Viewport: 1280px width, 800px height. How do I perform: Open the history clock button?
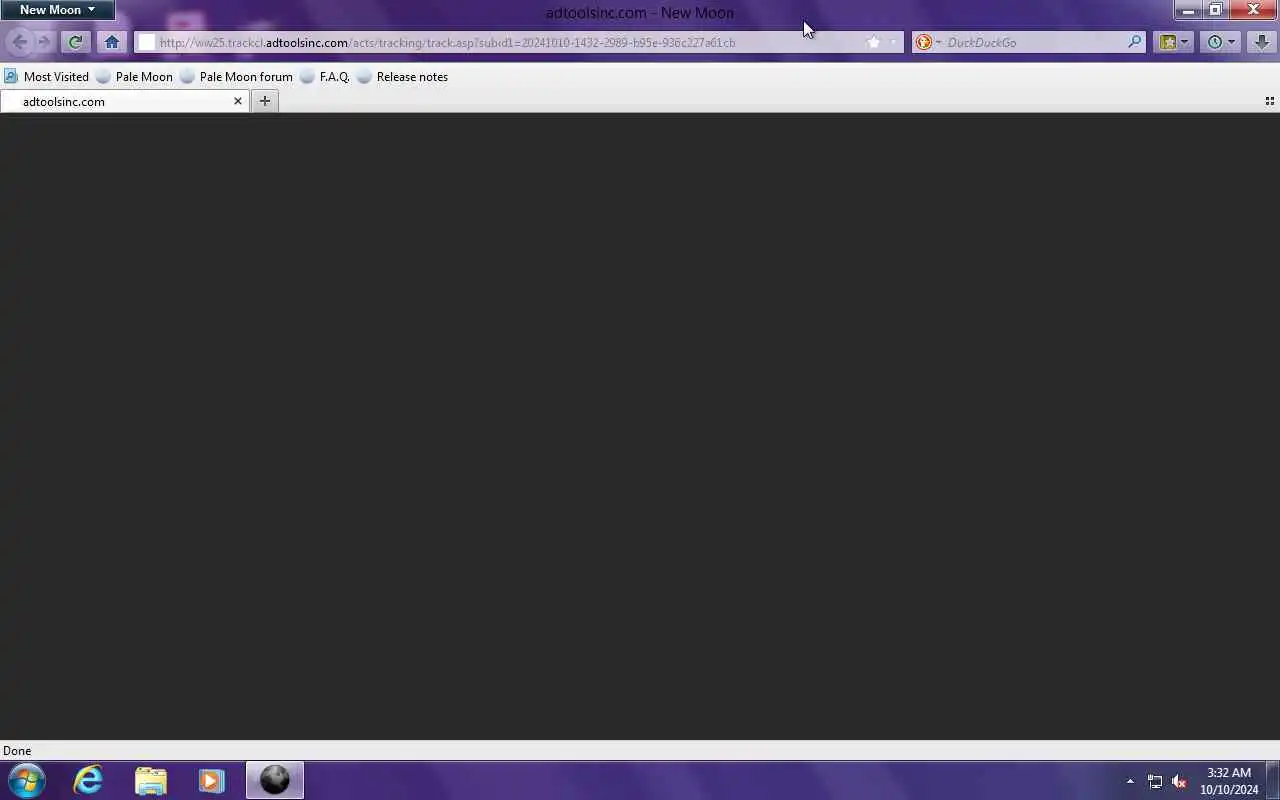pos(1214,42)
